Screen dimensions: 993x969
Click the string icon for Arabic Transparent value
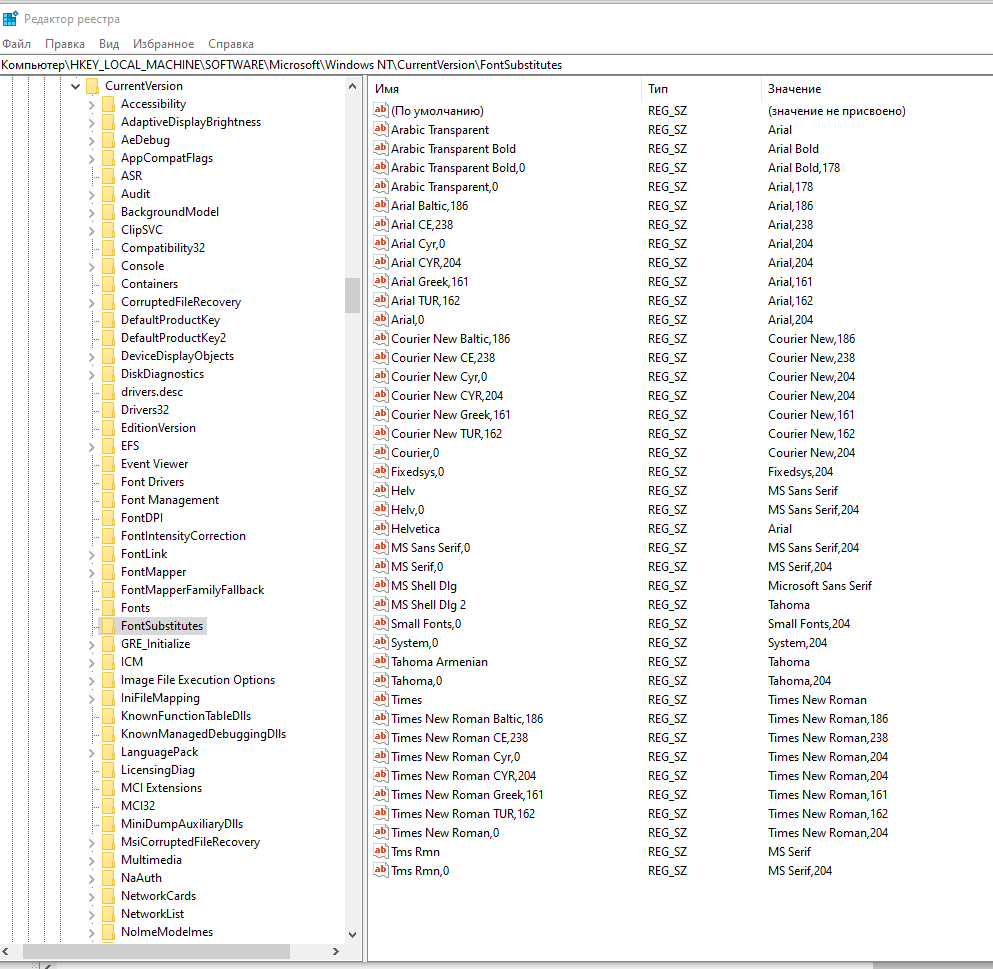coord(381,129)
